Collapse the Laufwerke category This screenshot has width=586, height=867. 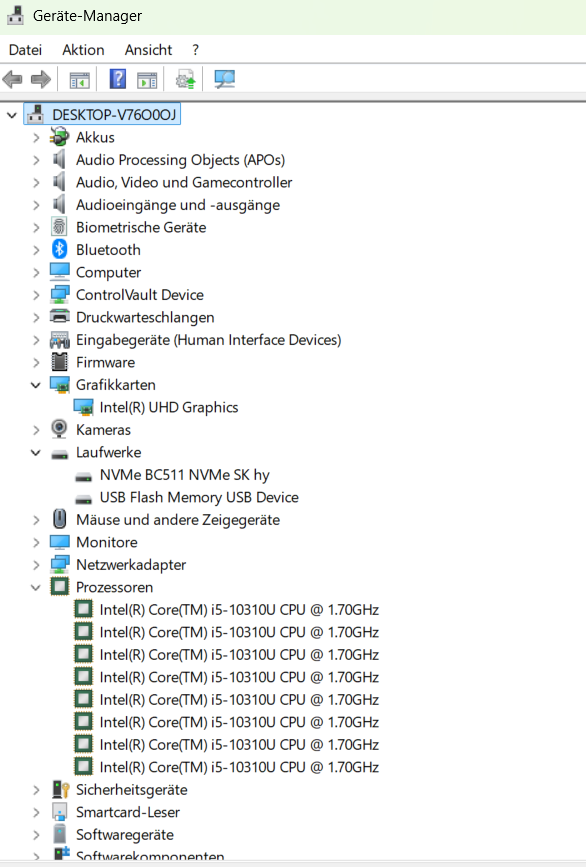[36, 453]
